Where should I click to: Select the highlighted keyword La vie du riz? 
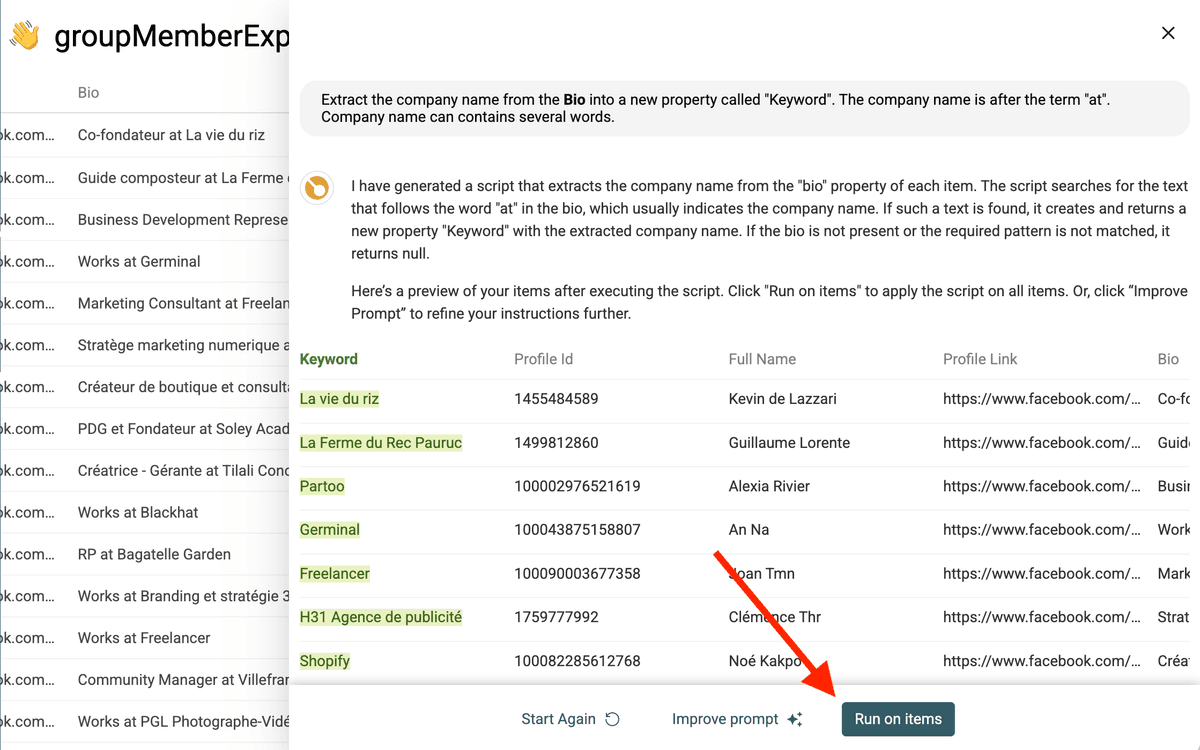point(339,399)
